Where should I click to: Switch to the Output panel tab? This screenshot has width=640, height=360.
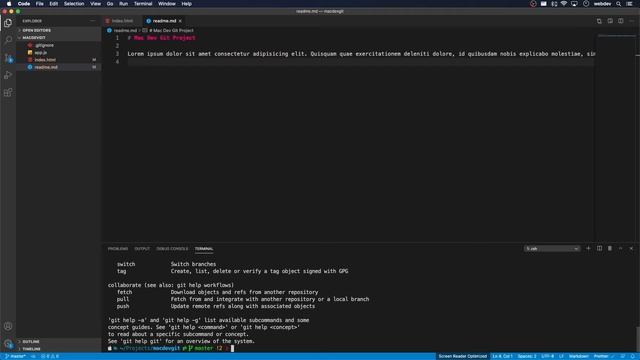tap(142, 249)
